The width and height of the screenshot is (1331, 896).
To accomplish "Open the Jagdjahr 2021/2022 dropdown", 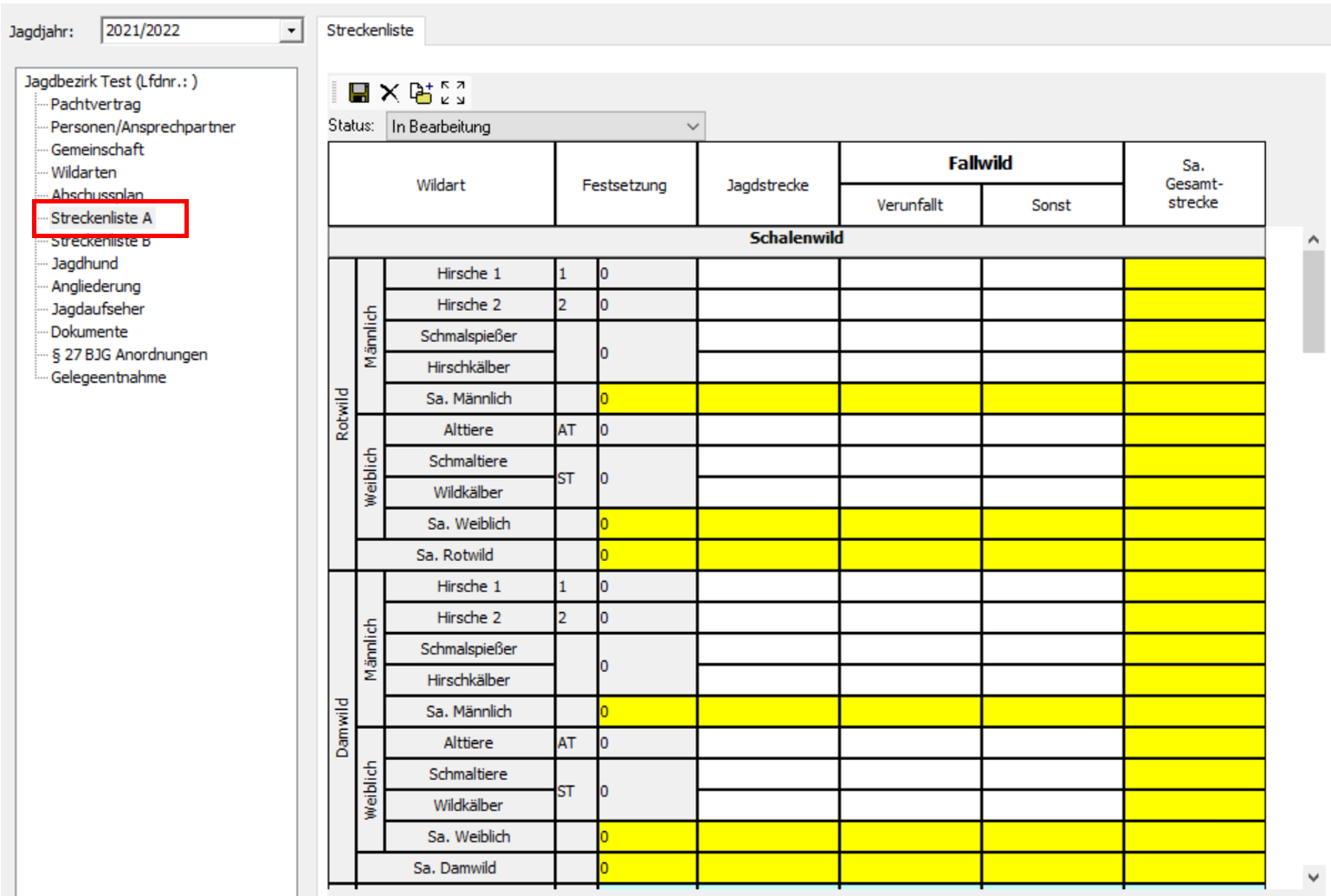I will coord(291,31).
